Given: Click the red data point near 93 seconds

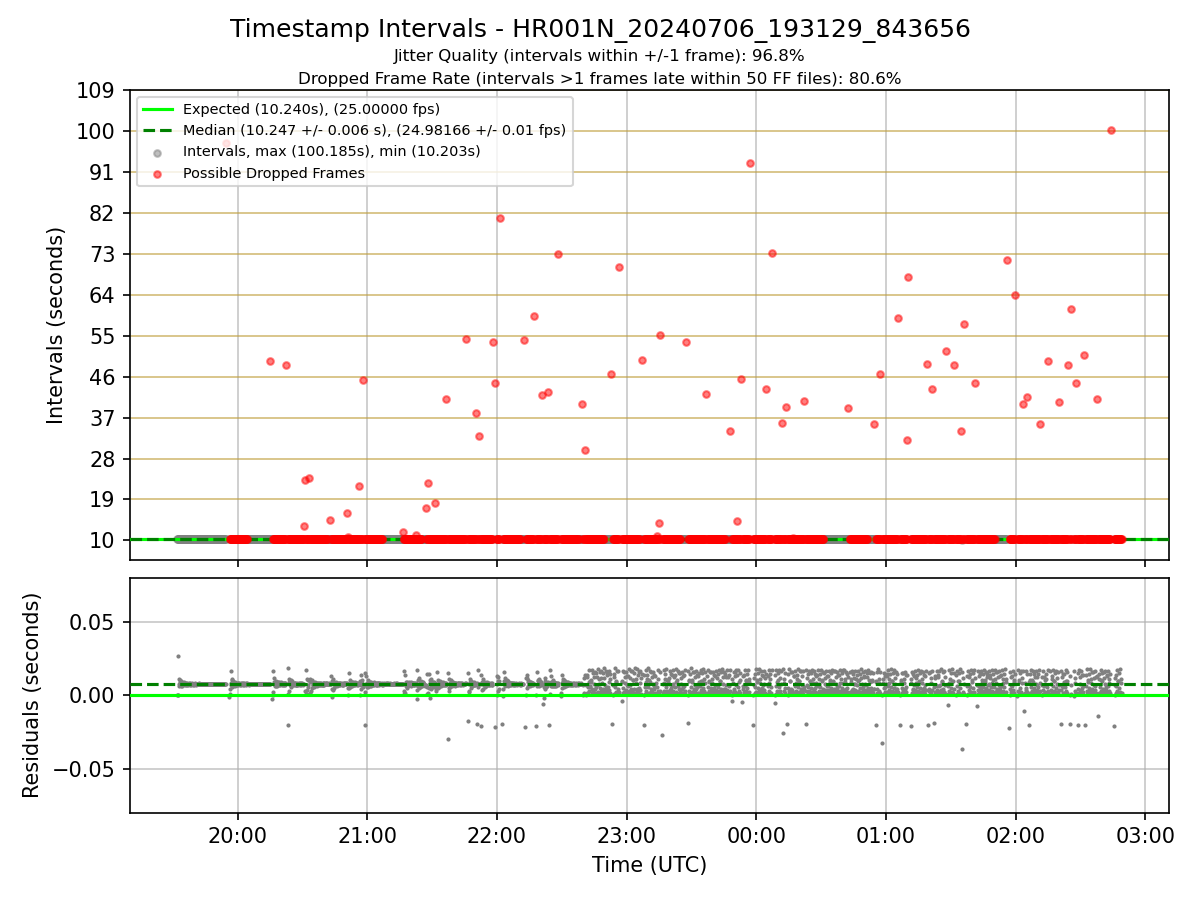Looking at the screenshot, I should coord(750,163).
